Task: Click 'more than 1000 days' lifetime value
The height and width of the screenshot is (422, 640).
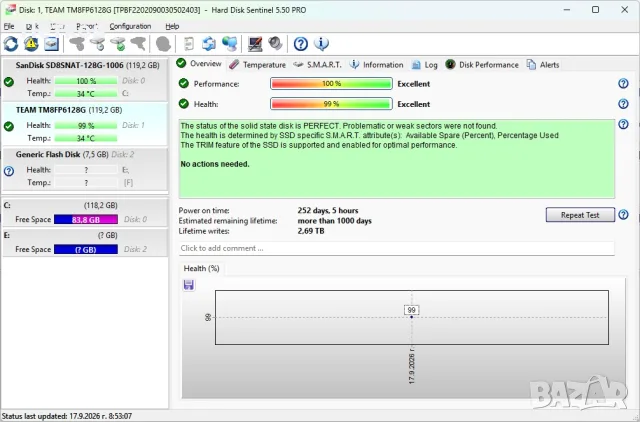Action: 334,221
